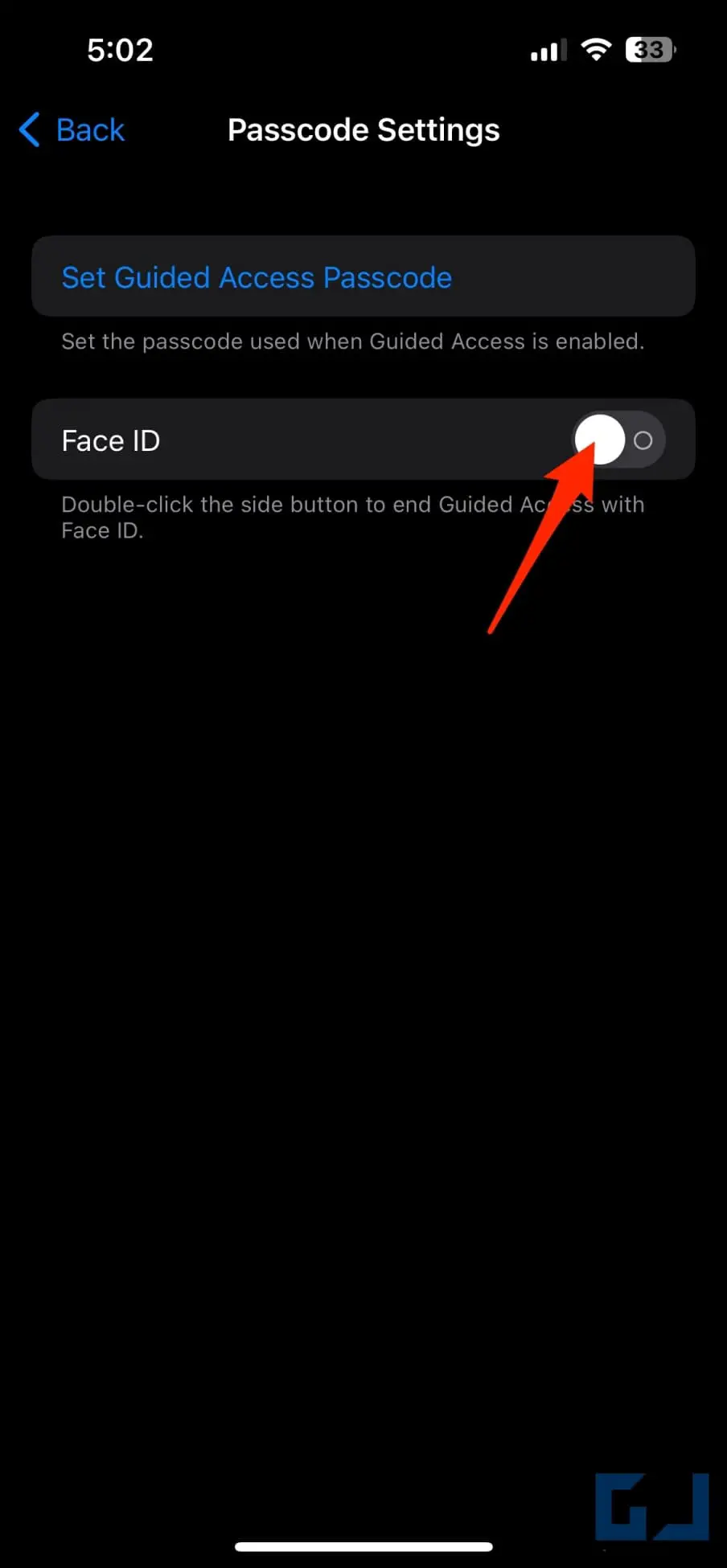Open Set Guided Access Passcode
Screen dimensions: 727x1568
click(x=257, y=277)
